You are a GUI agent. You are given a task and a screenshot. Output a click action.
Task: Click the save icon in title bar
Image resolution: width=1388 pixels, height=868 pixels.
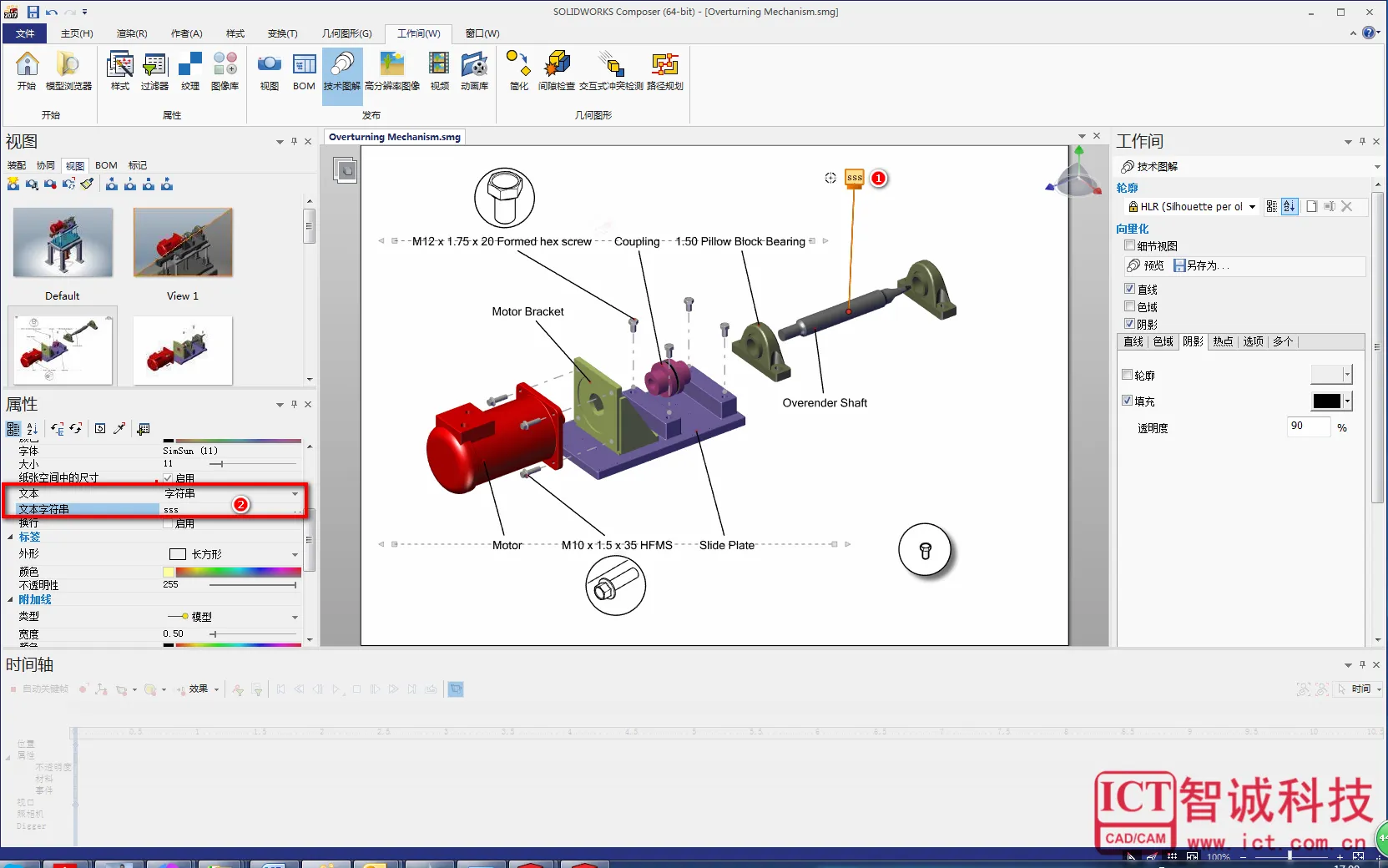pos(33,12)
